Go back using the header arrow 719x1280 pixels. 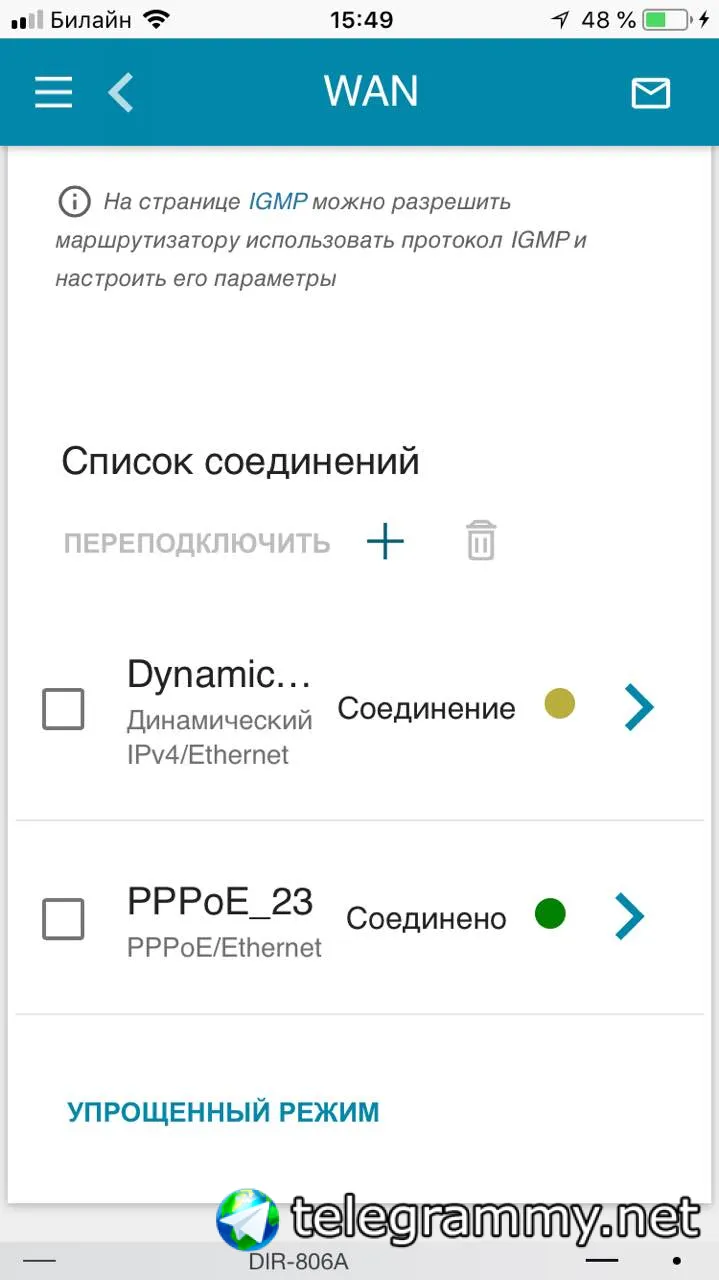click(x=121, y=93)
